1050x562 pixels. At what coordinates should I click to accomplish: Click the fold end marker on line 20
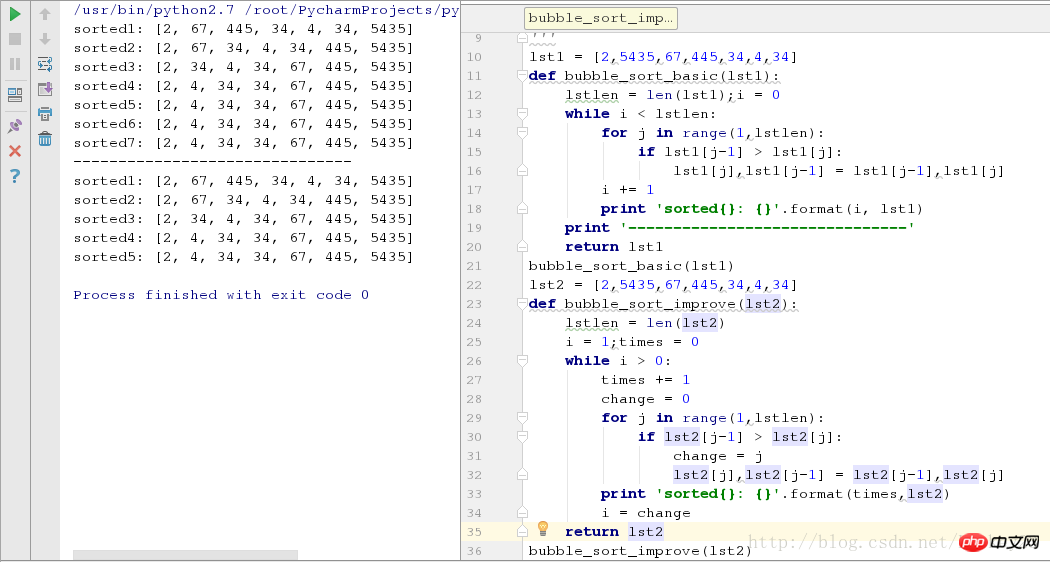click(x=522, y=247)
